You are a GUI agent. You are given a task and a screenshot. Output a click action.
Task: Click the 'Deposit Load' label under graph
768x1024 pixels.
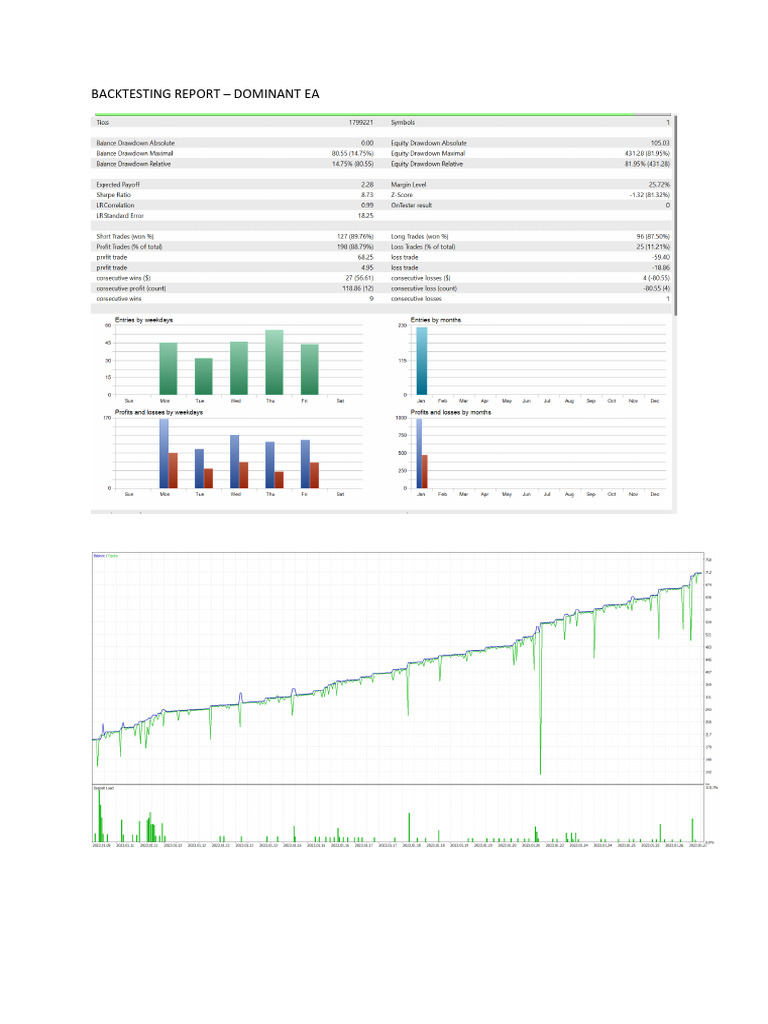click(x=104, y=788)
